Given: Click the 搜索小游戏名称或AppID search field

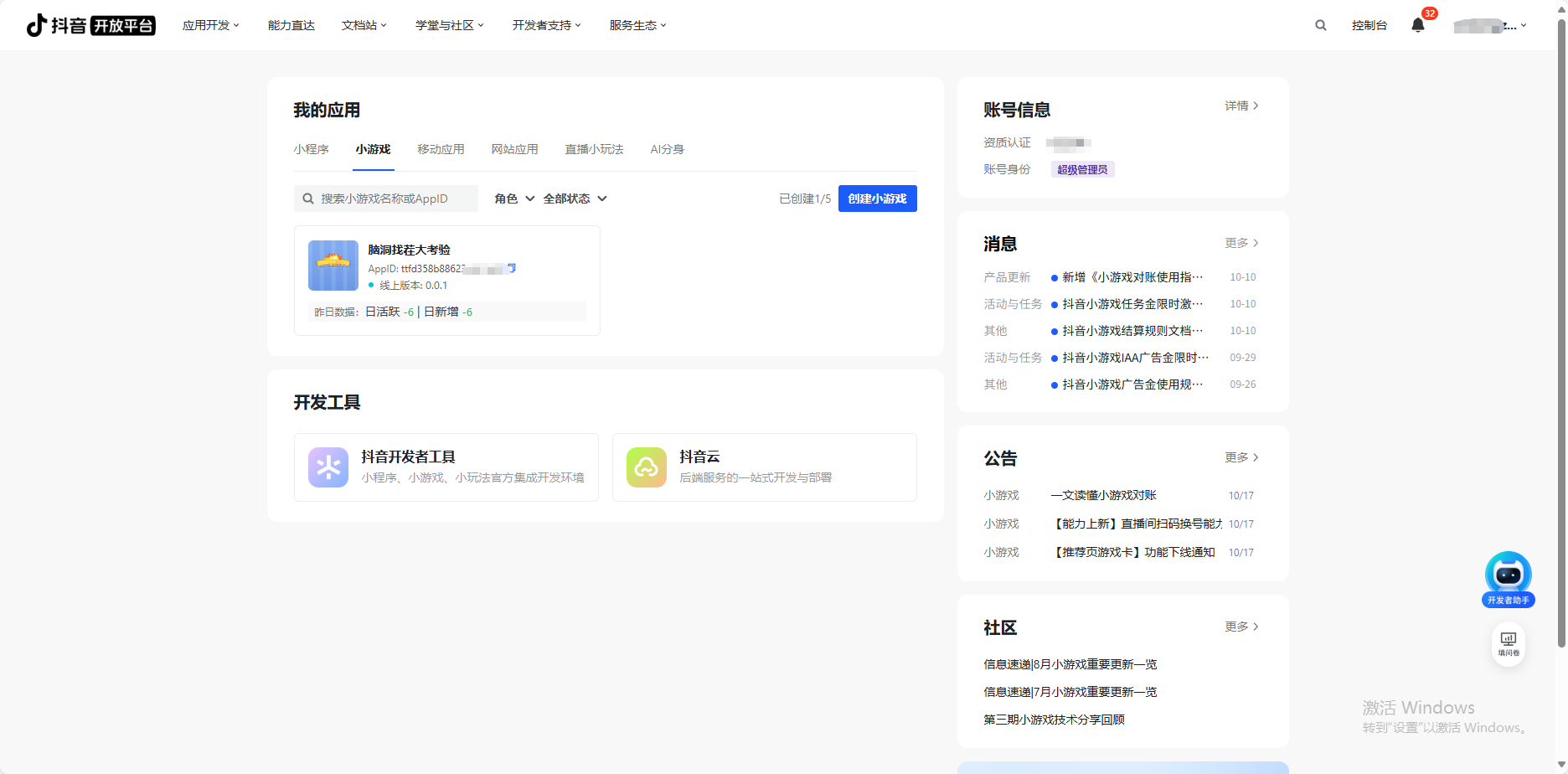Looking at the screenshot, I should [x=394, y=199].
